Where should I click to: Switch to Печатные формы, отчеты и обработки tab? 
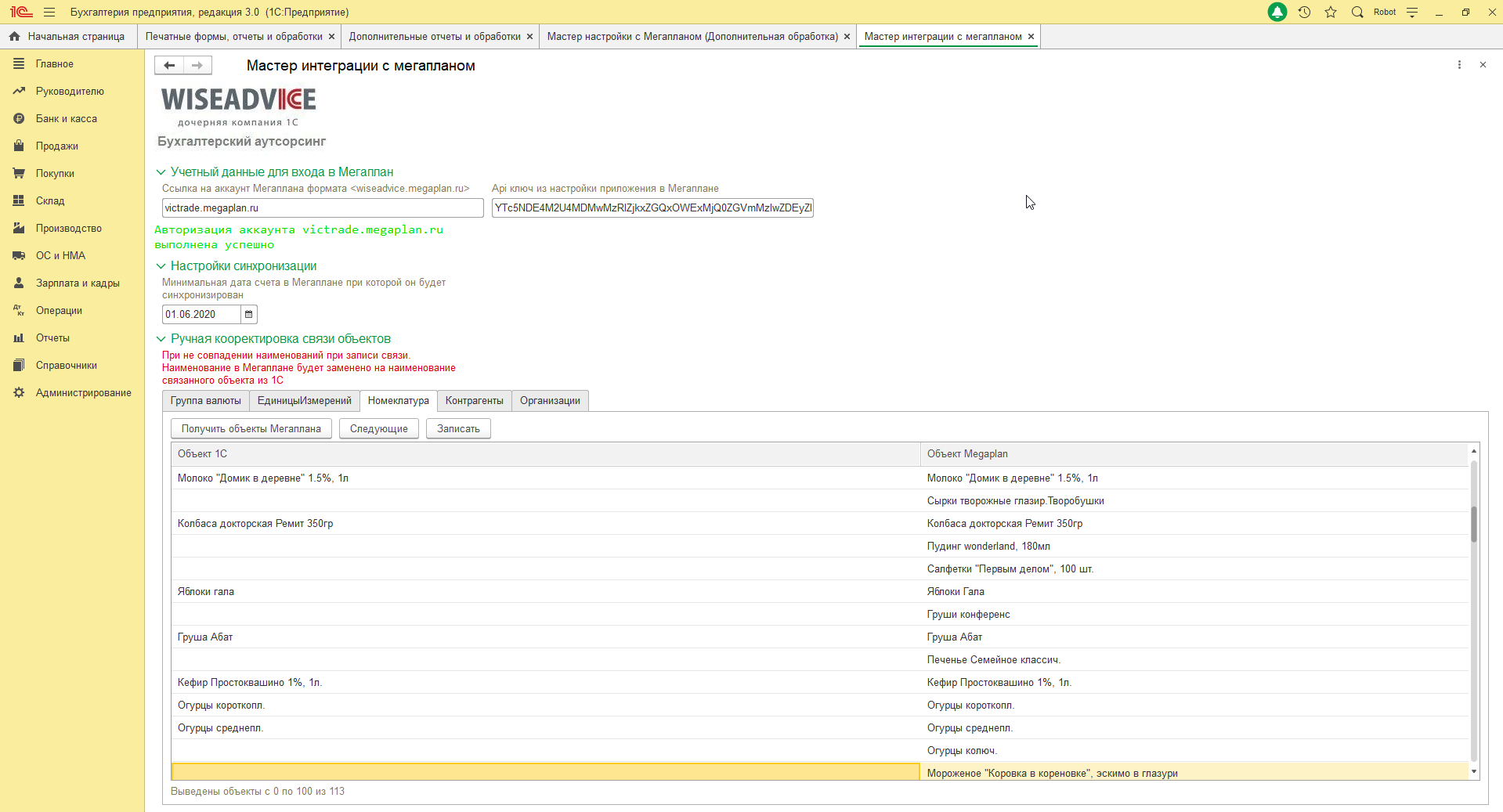point(234,36)
